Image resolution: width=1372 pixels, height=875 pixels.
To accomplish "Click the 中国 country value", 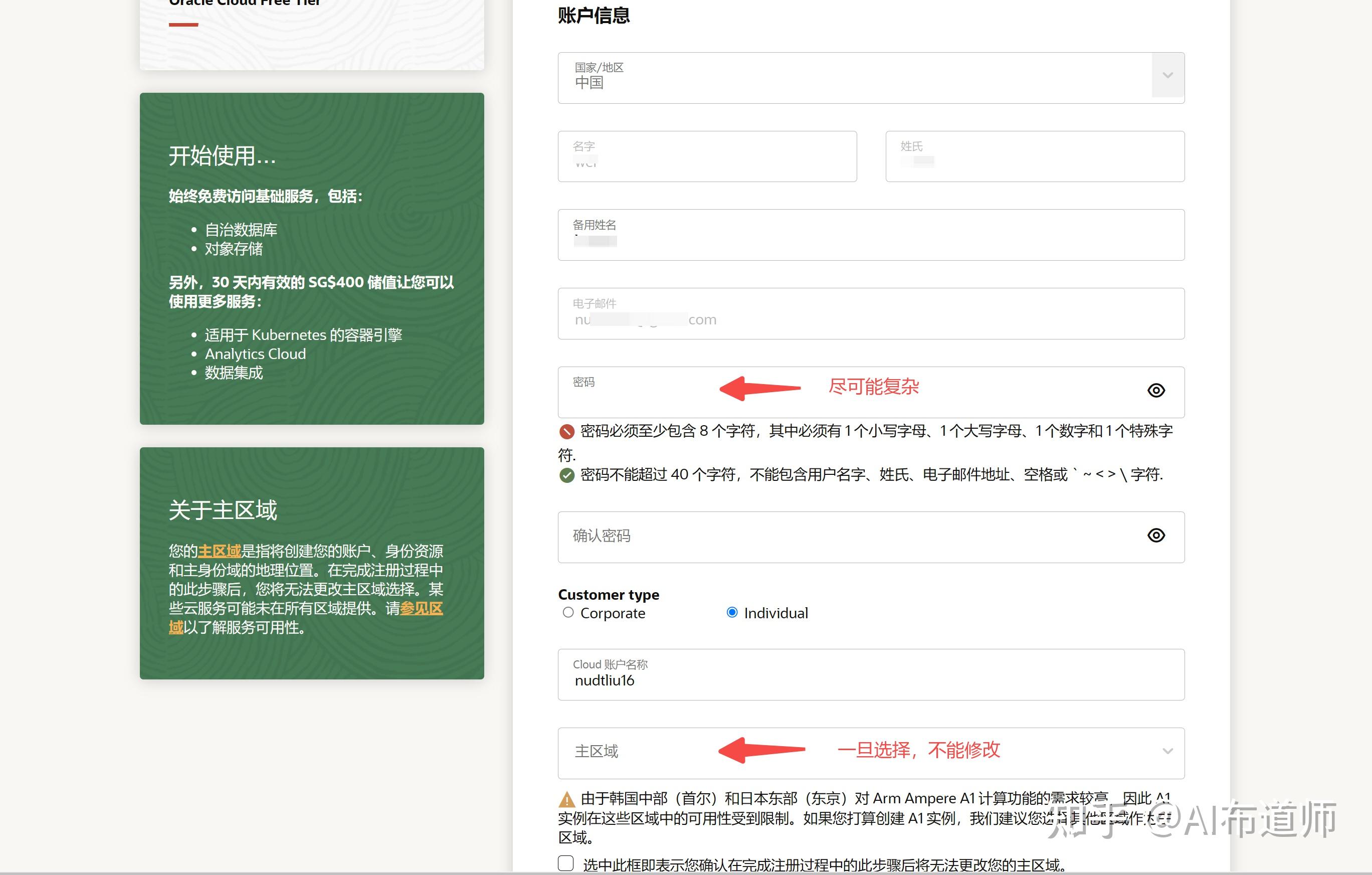I will 589,83.
